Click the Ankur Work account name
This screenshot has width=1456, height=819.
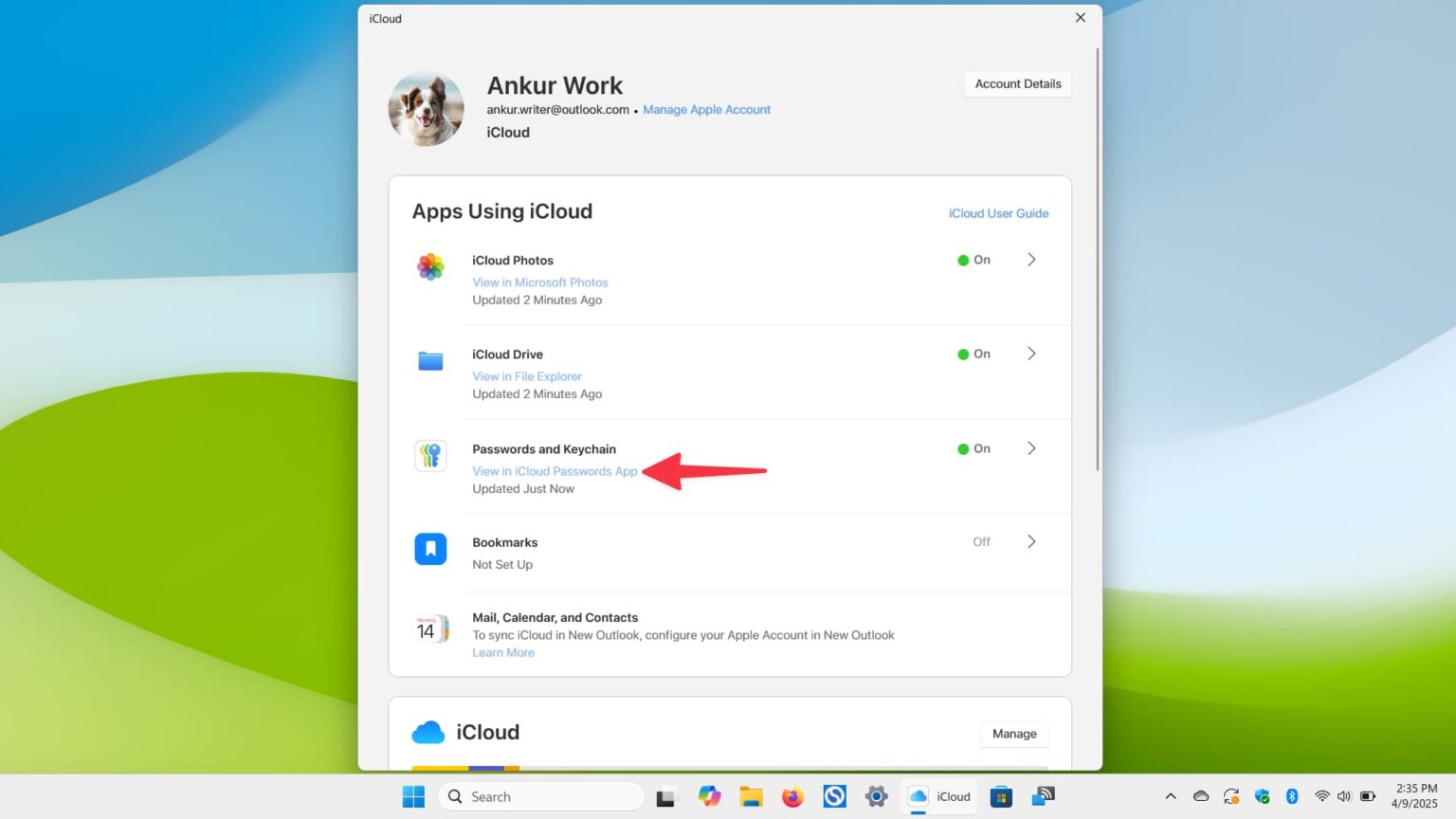[x=555, y=85]
